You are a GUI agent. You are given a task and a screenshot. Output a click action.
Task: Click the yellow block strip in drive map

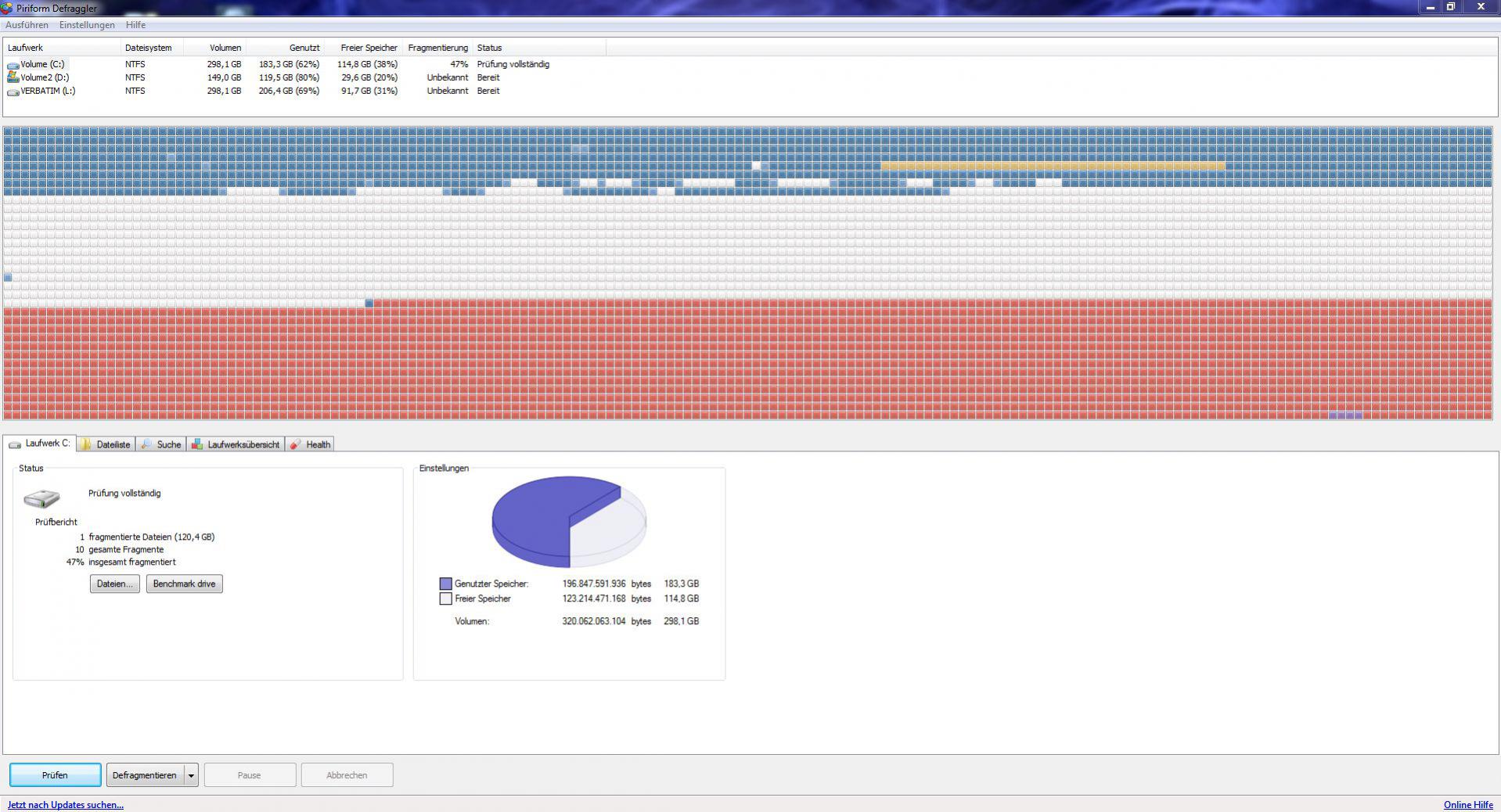pos(1053,166)
